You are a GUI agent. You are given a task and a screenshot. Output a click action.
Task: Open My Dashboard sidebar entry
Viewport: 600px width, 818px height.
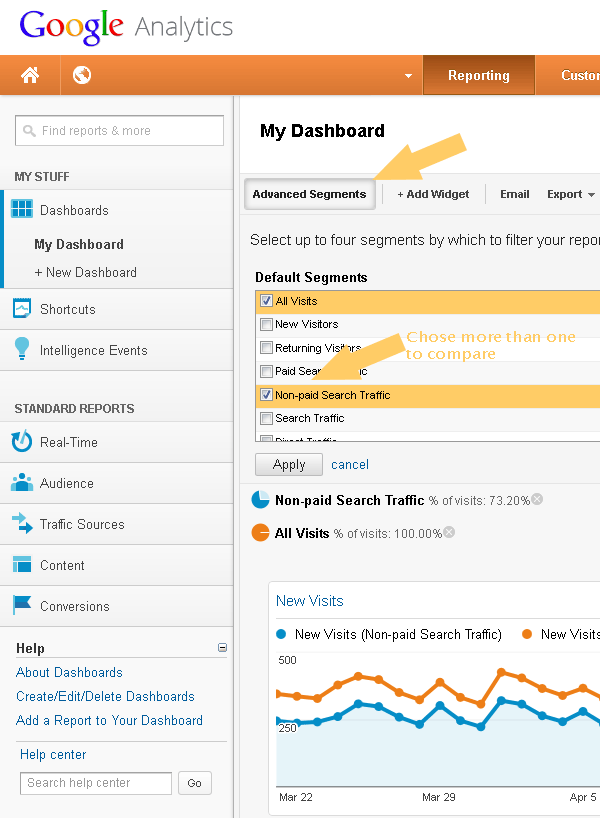coord(79,244)
